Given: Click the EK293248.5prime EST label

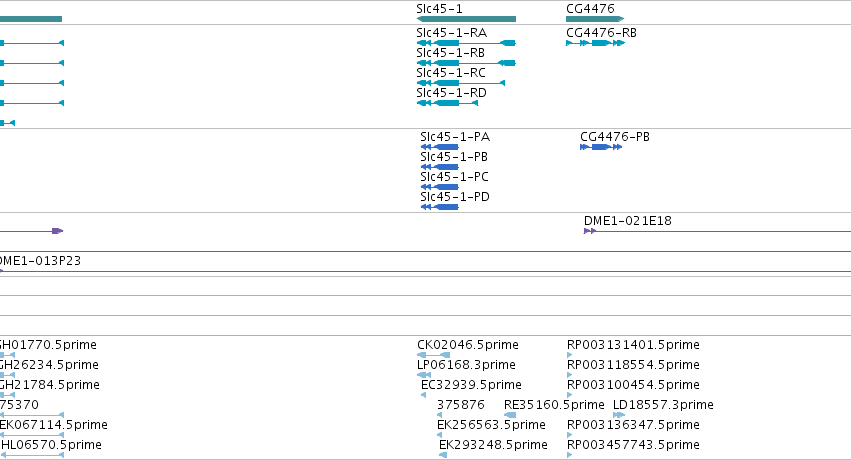Looking at the screenshot, I should pyautogui.click(x=493, y=445).
